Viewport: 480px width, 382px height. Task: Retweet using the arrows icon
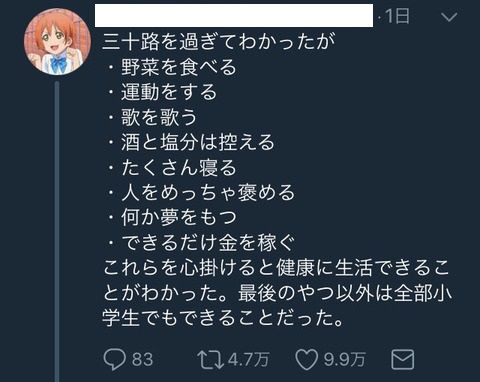(210, 360)
